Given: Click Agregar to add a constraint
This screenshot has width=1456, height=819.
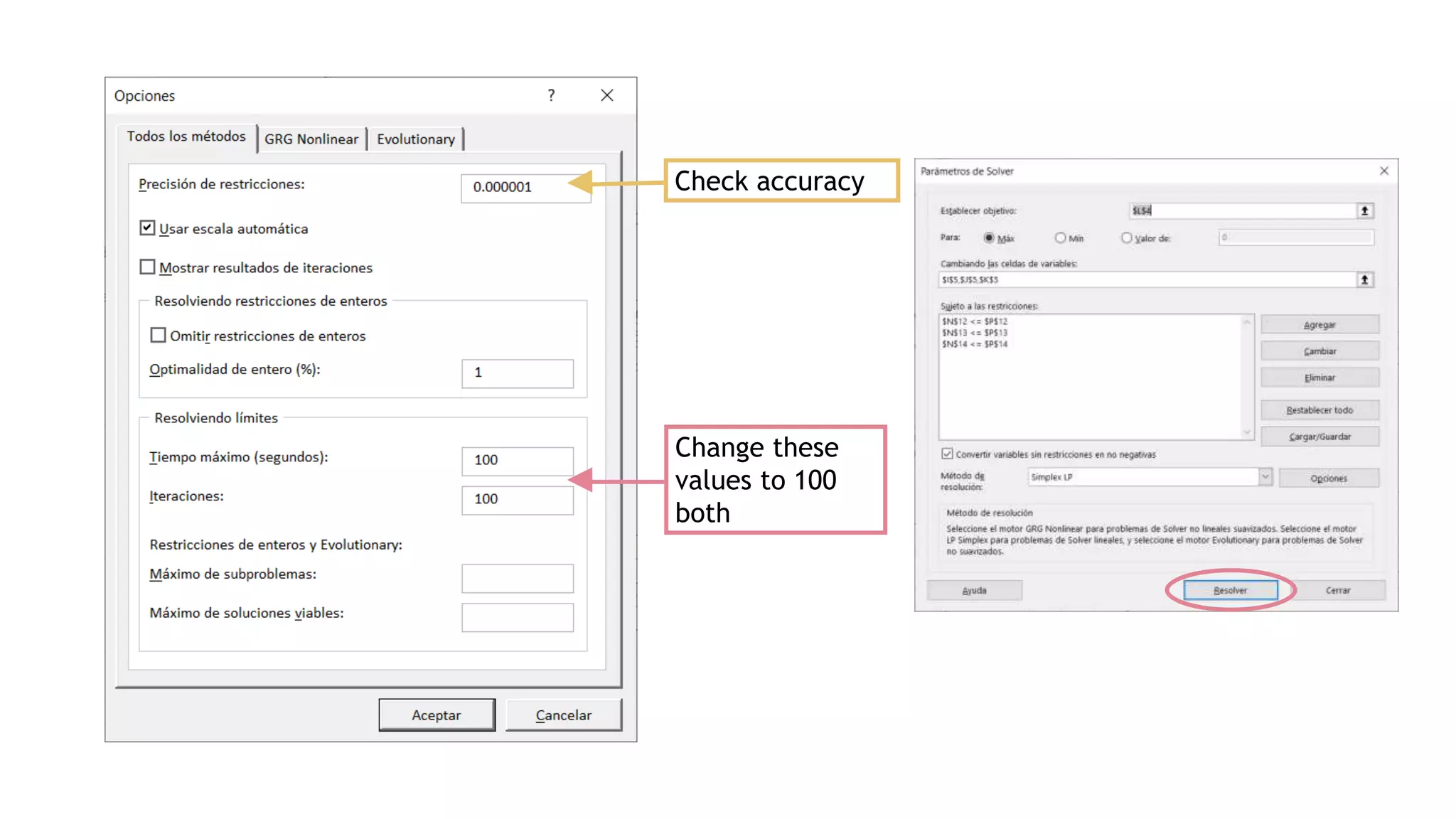Looking at the screenshot, I should tap(1319, 325).
